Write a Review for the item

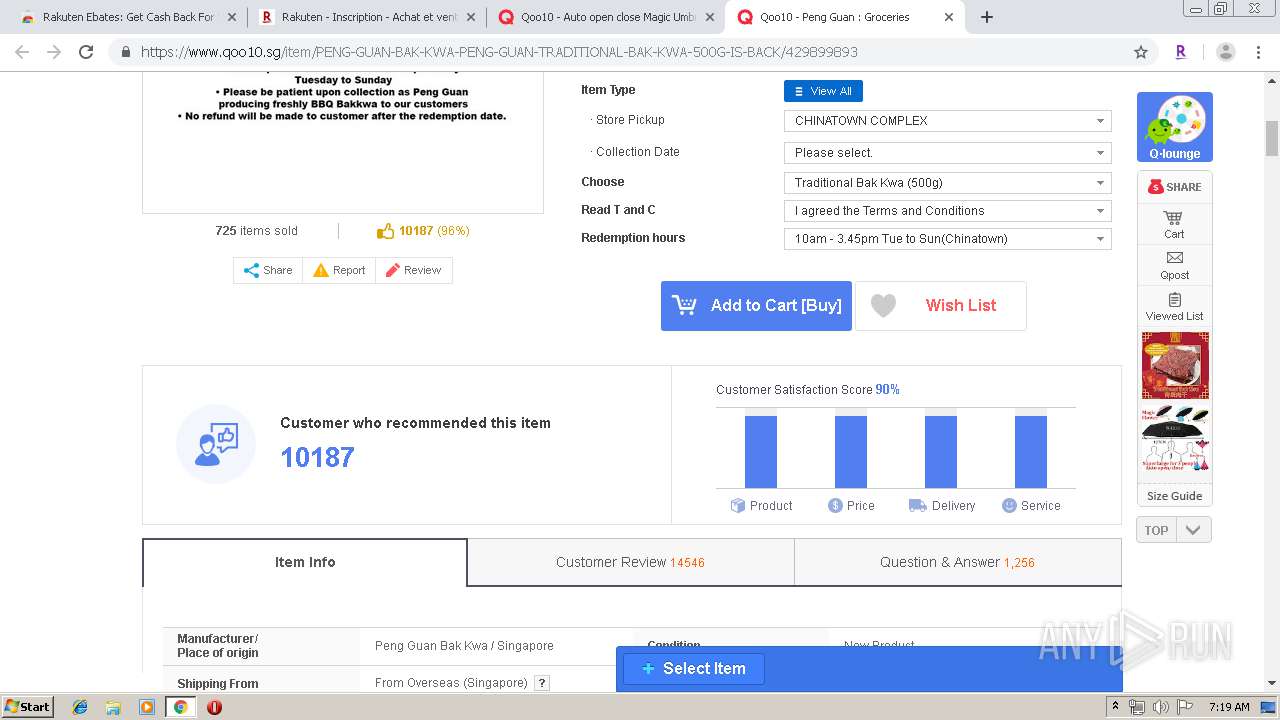pos(413,270)
